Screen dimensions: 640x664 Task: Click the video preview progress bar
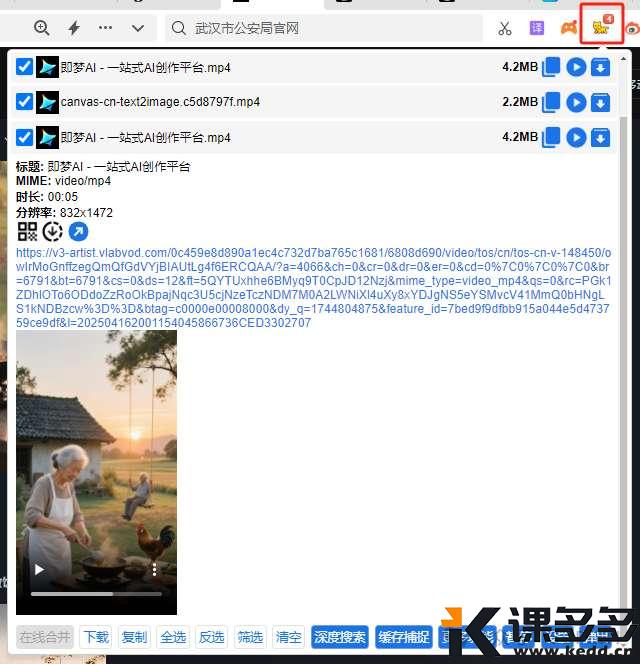coord(96,593)
